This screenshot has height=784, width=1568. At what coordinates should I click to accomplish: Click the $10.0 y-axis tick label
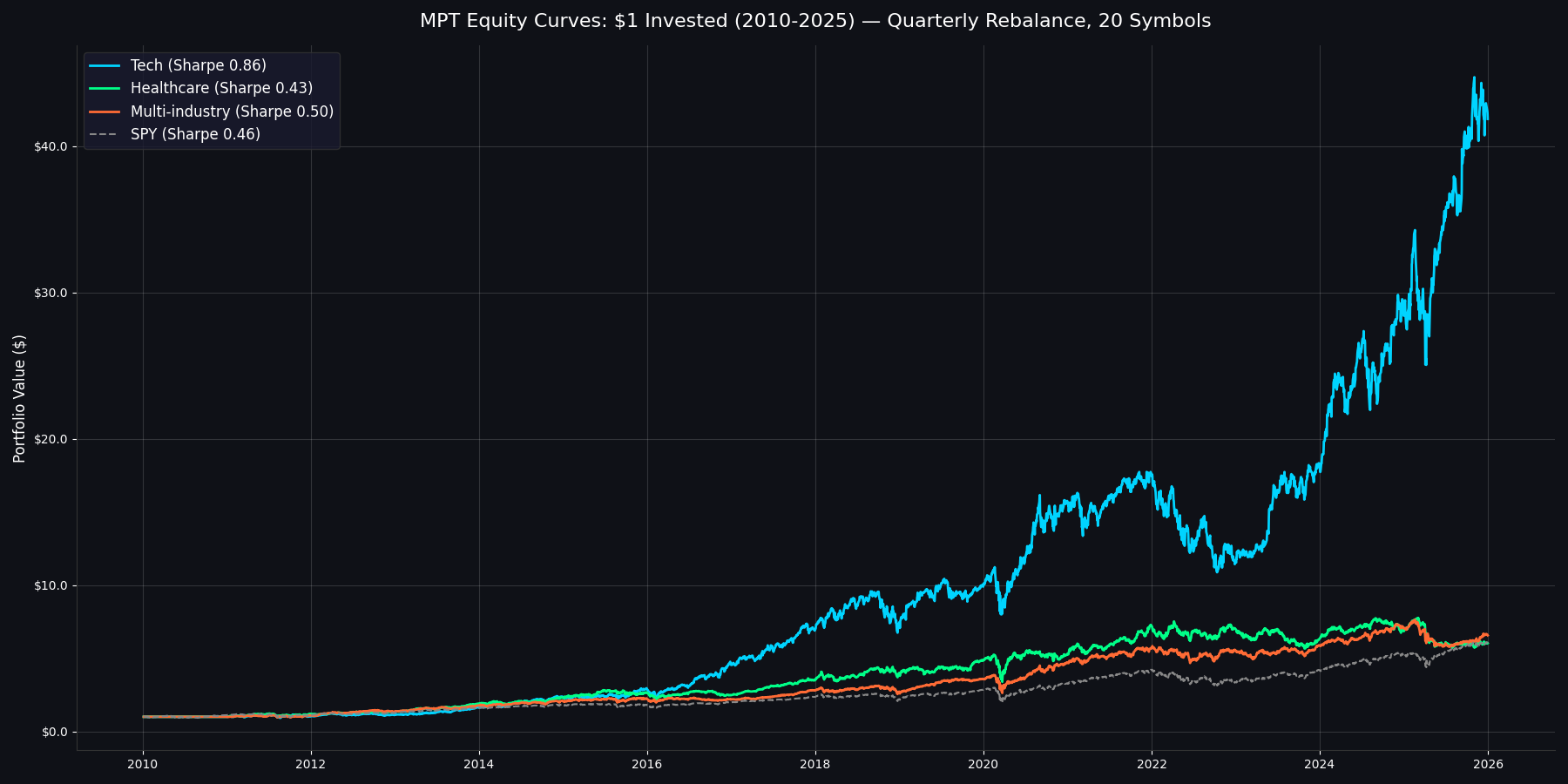(x=51, y=585)
